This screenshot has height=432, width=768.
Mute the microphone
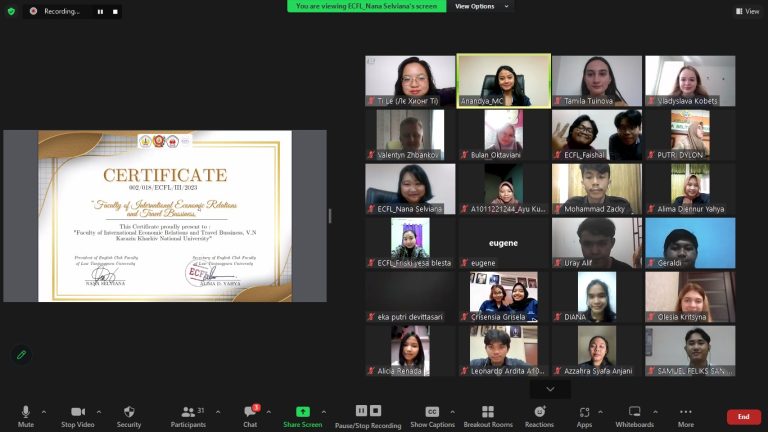(x=25, y=415)
